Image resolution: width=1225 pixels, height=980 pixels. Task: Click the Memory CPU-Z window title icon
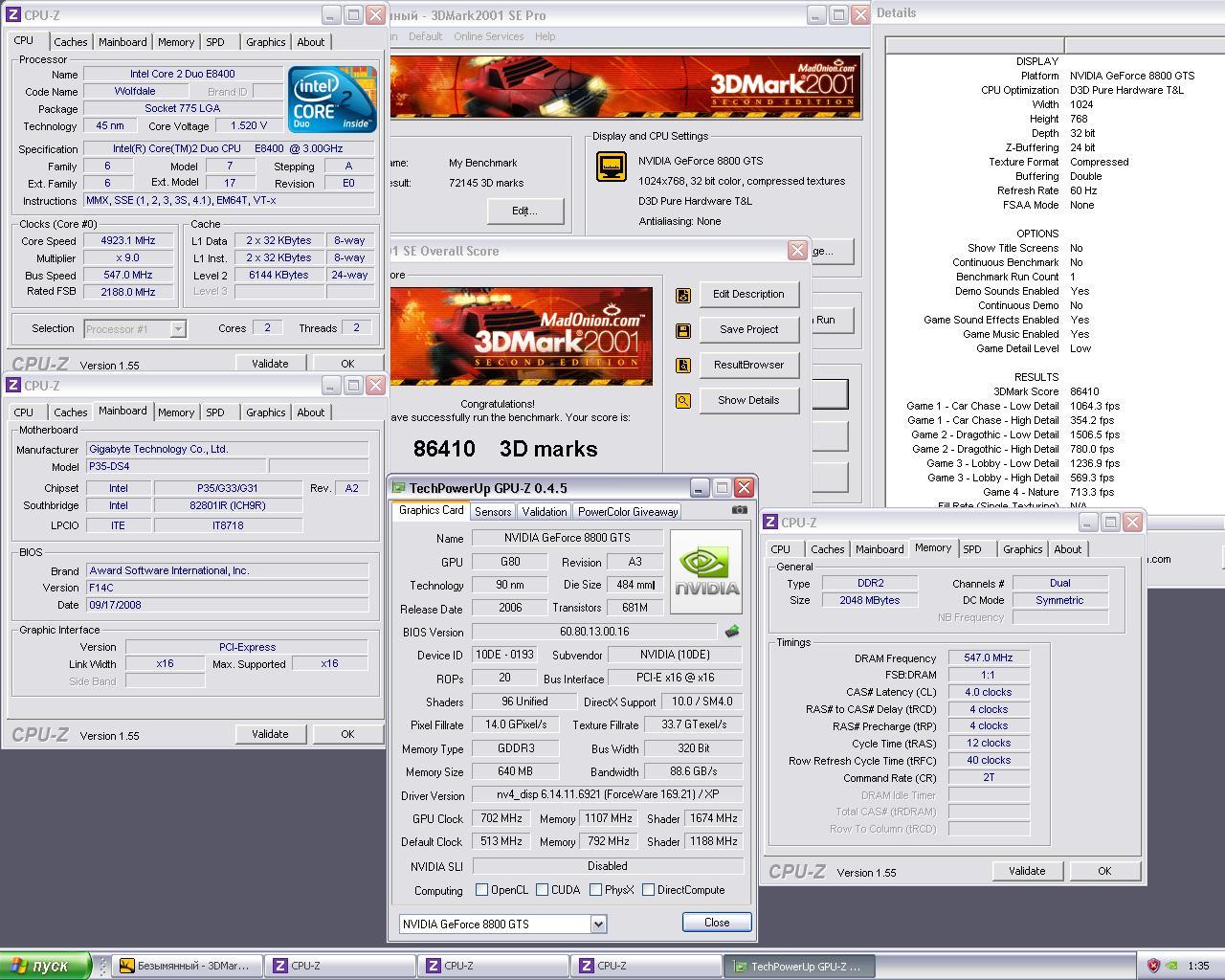tap(771, 523)
